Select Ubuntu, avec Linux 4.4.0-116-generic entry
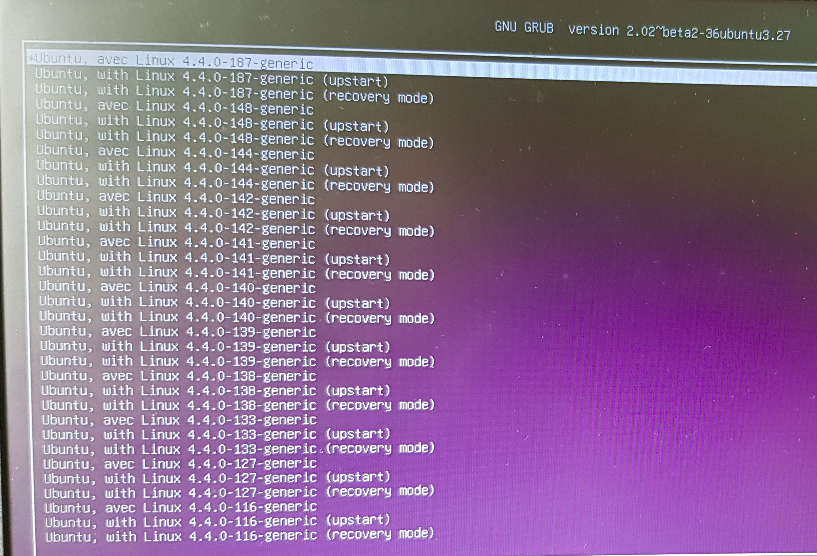 pyautogui.click(x=181, y=506)
